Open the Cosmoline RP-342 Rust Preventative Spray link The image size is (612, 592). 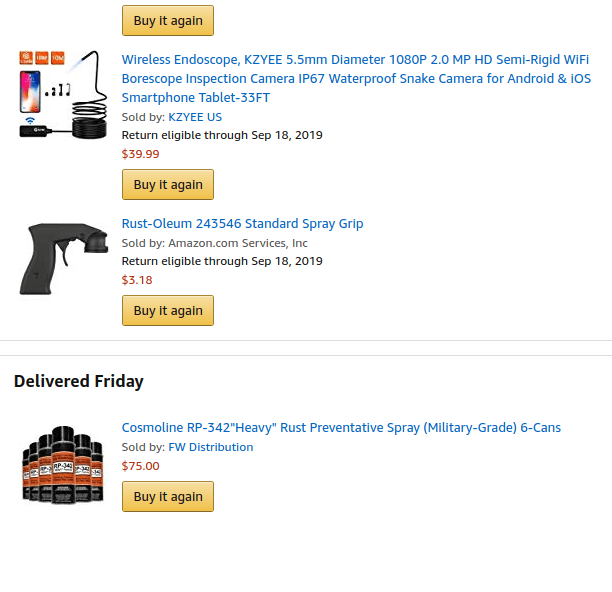point(341,428)
